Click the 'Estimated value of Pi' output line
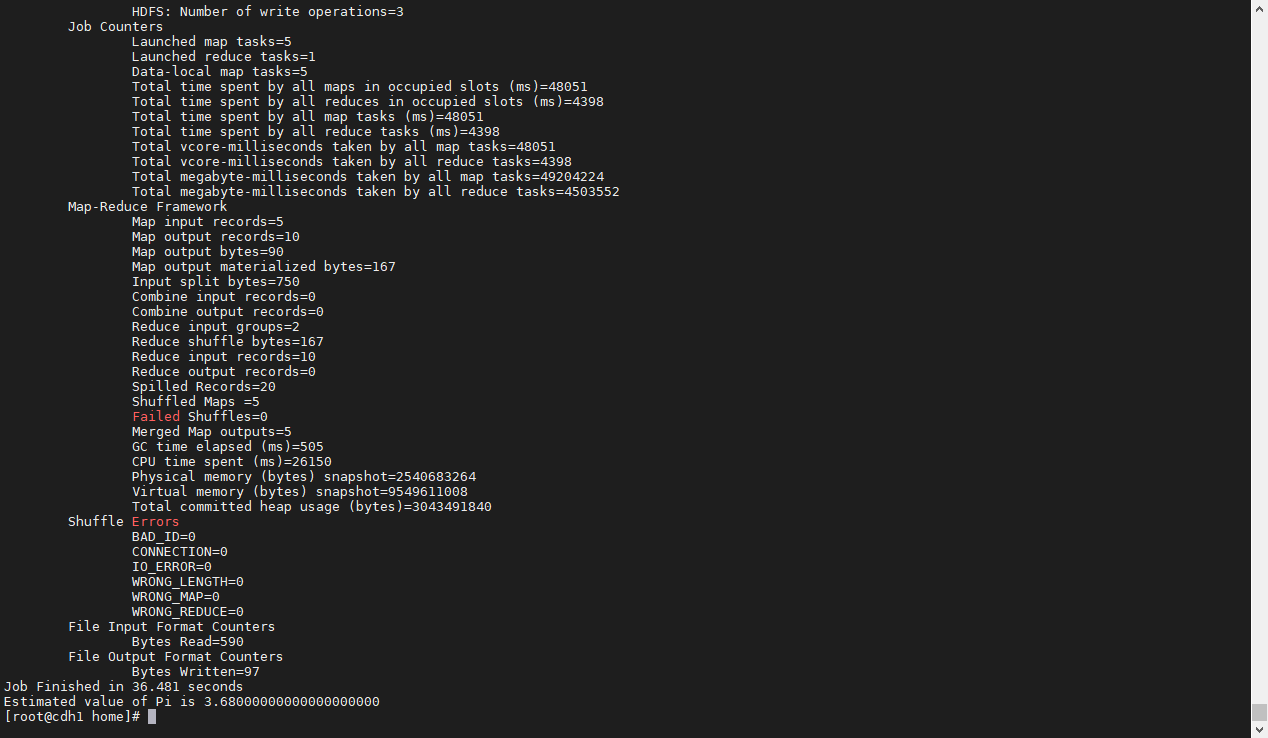 point(192,702)
